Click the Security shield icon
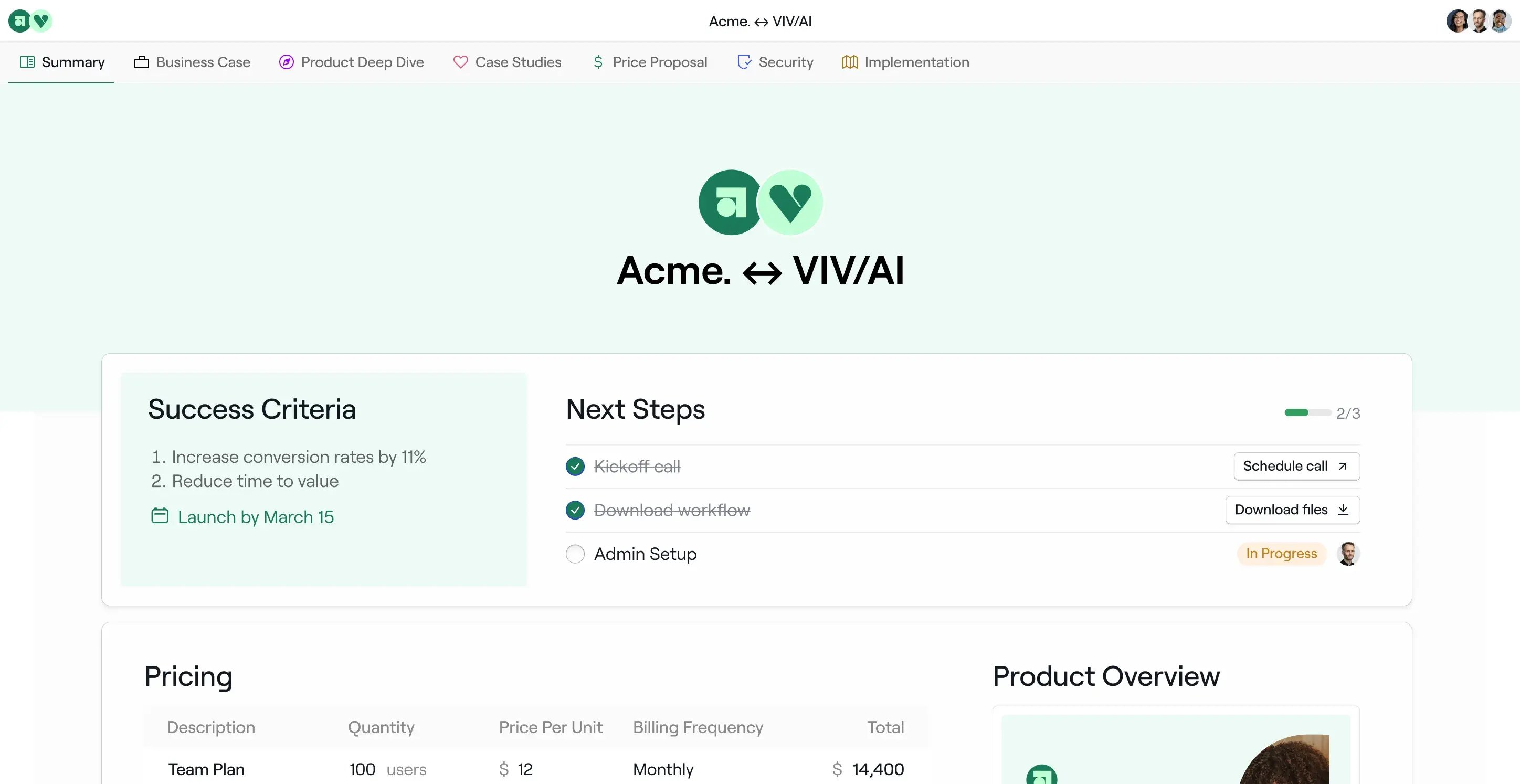Screen dimensions: 1520x784 744,62
